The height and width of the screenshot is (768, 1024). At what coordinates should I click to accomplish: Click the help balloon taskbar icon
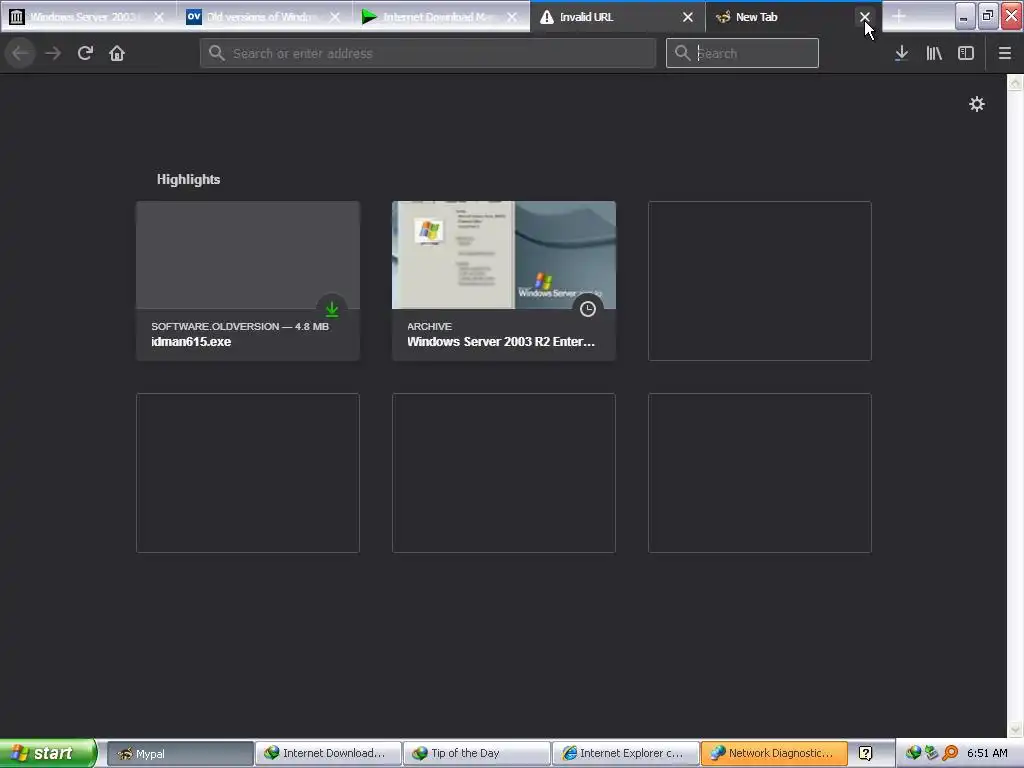click(865, 753)
